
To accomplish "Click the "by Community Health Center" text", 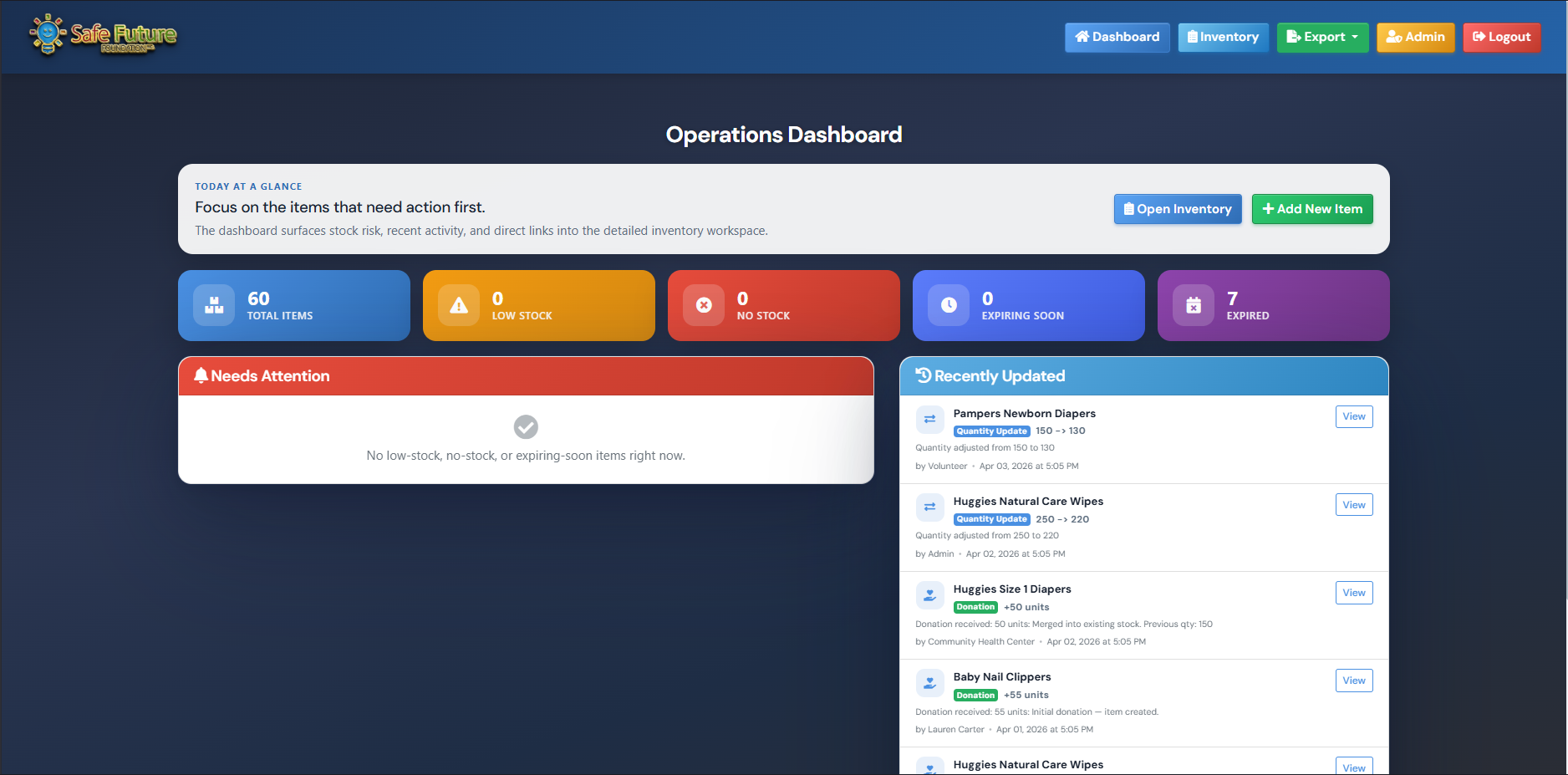I will (975, 642).
